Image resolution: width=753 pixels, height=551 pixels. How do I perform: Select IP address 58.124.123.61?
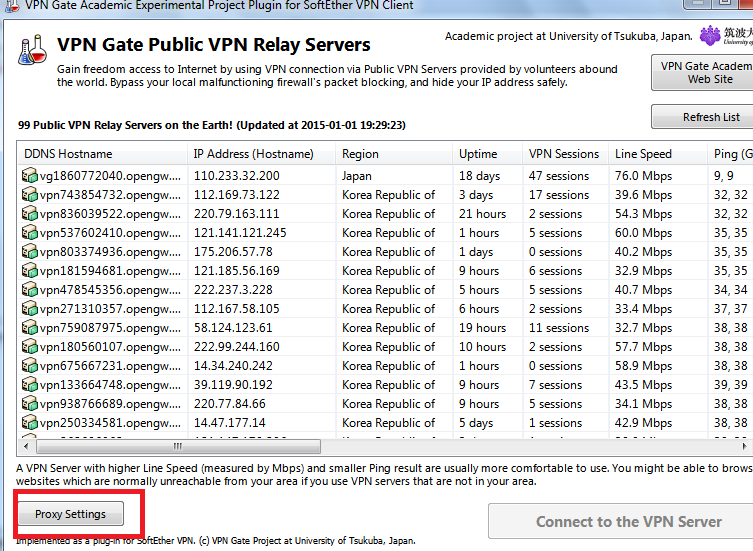[233, 328]
